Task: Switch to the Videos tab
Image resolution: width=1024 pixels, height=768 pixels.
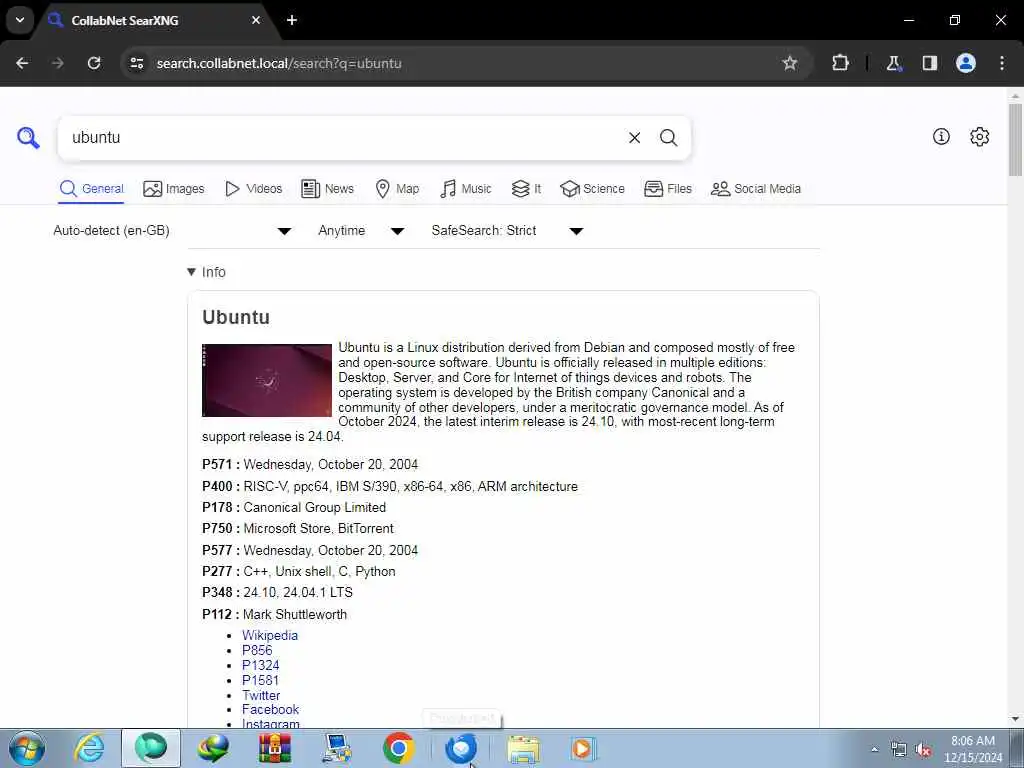Action: click(253, 189)
